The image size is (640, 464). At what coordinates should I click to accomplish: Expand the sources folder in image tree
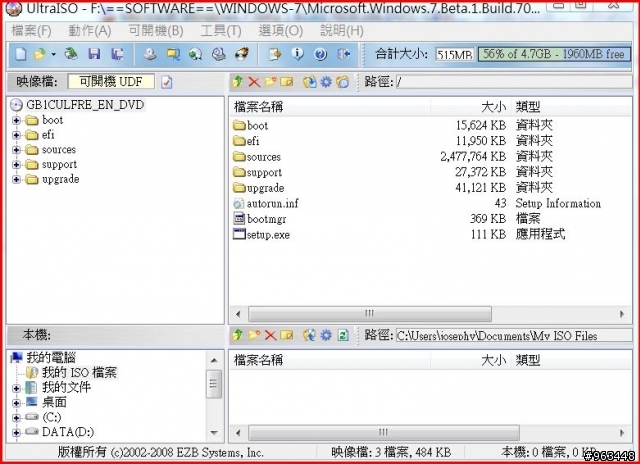coord(16,150)
